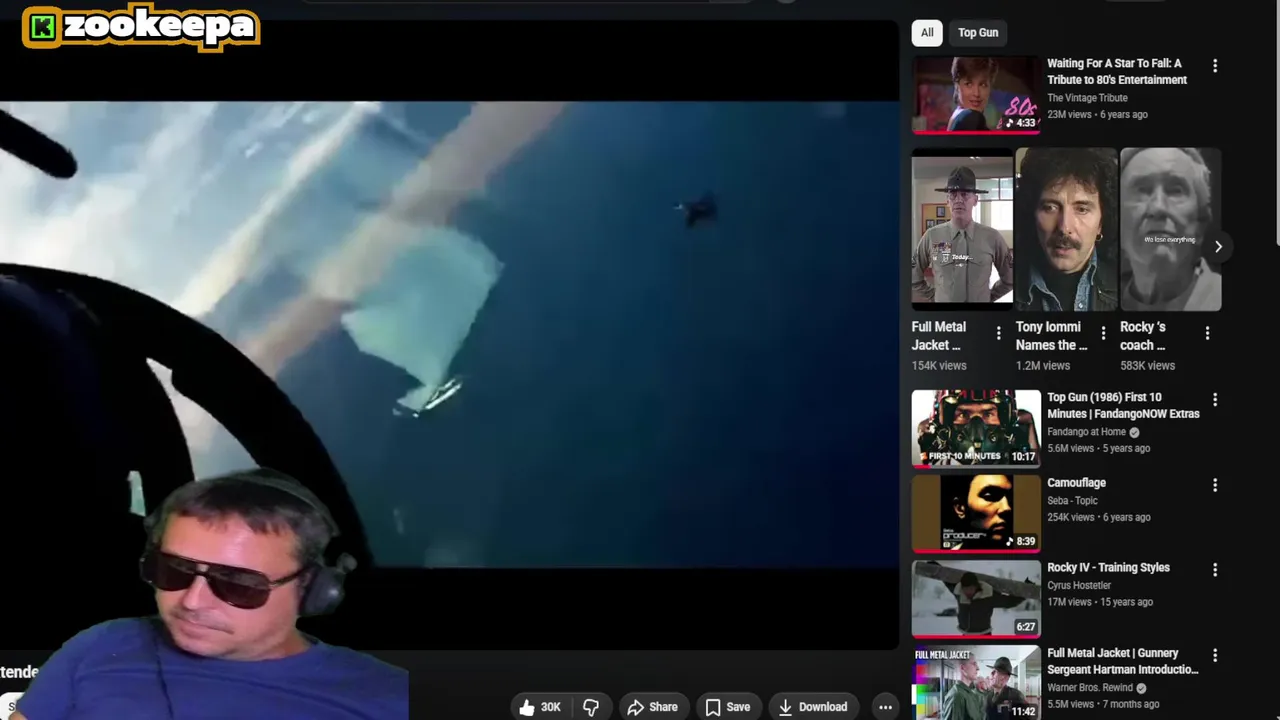
Task: Click the Tony Iommi Names the short title
Action: point(1051,336)
